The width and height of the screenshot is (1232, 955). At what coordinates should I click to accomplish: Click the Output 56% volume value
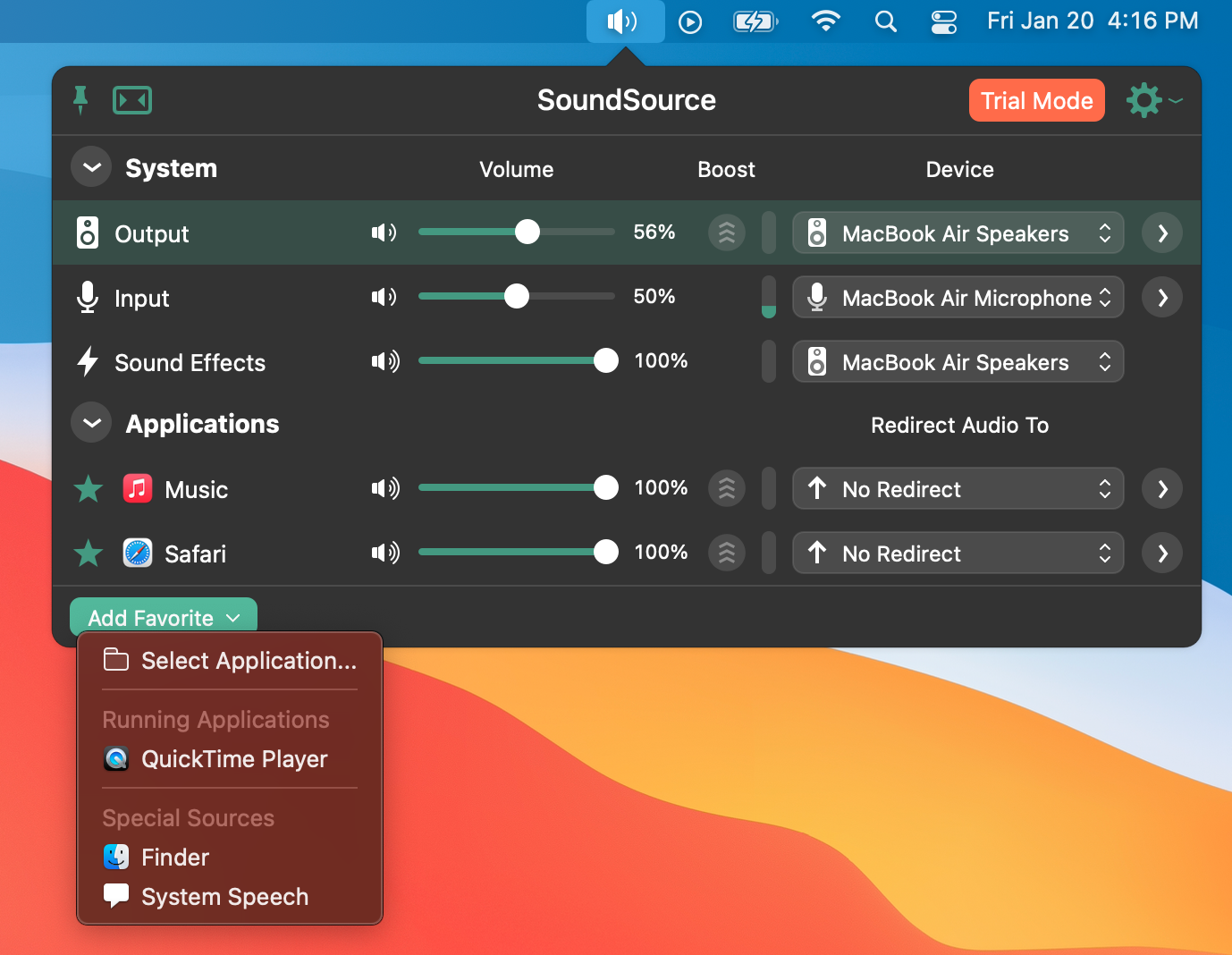(654, 232)
